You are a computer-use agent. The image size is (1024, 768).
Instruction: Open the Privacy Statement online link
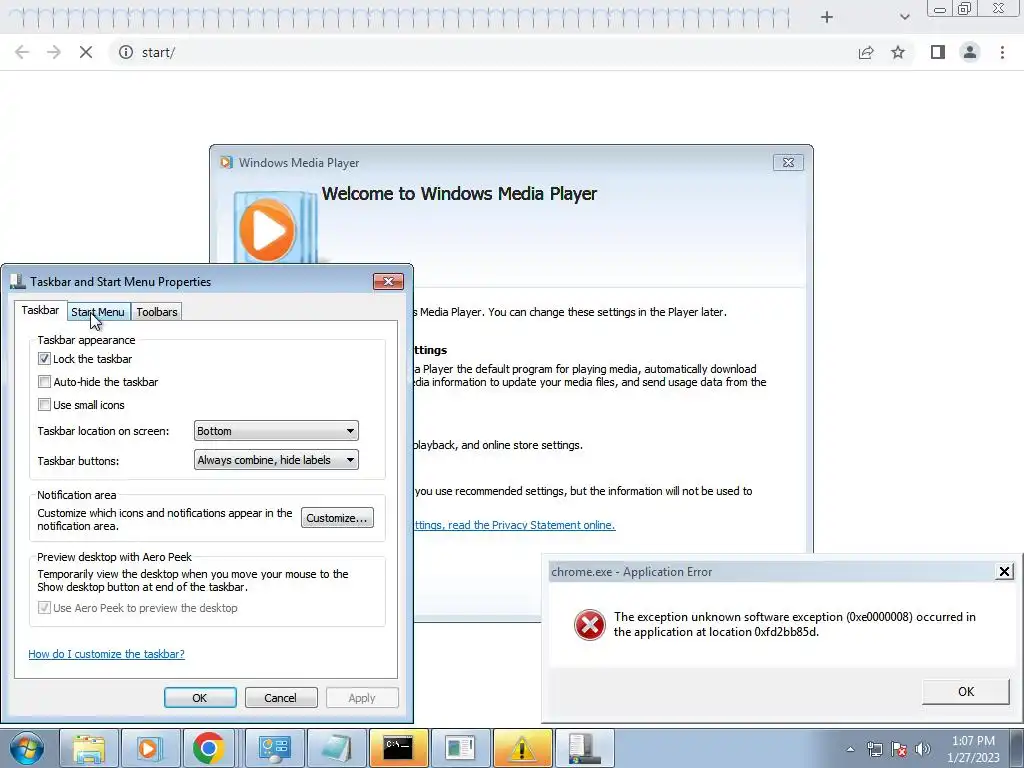(x=515, y=525)
